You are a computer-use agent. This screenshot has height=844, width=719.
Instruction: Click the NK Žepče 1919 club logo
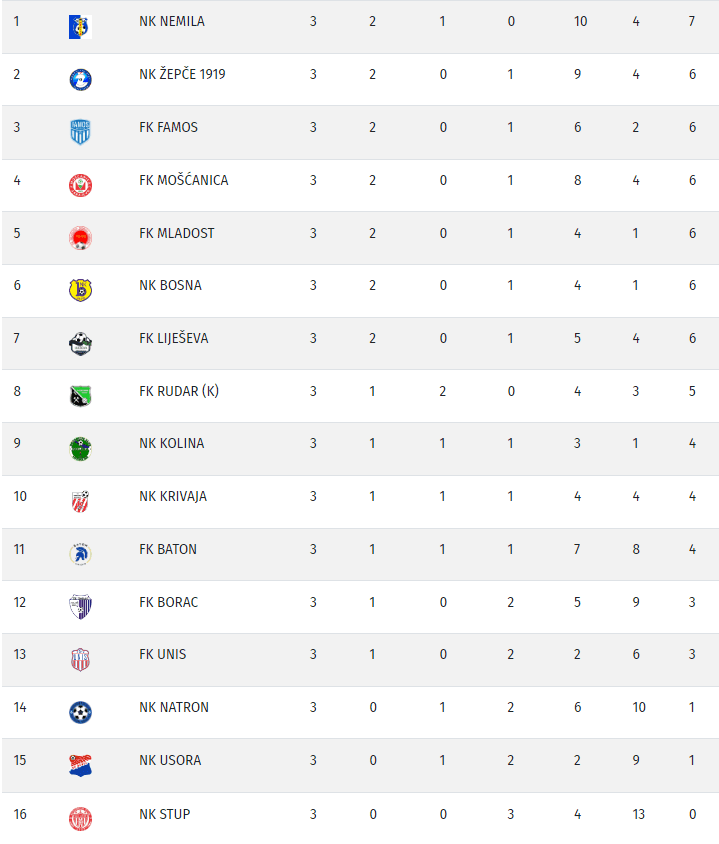pyautogui.click(x=80, y=80)
